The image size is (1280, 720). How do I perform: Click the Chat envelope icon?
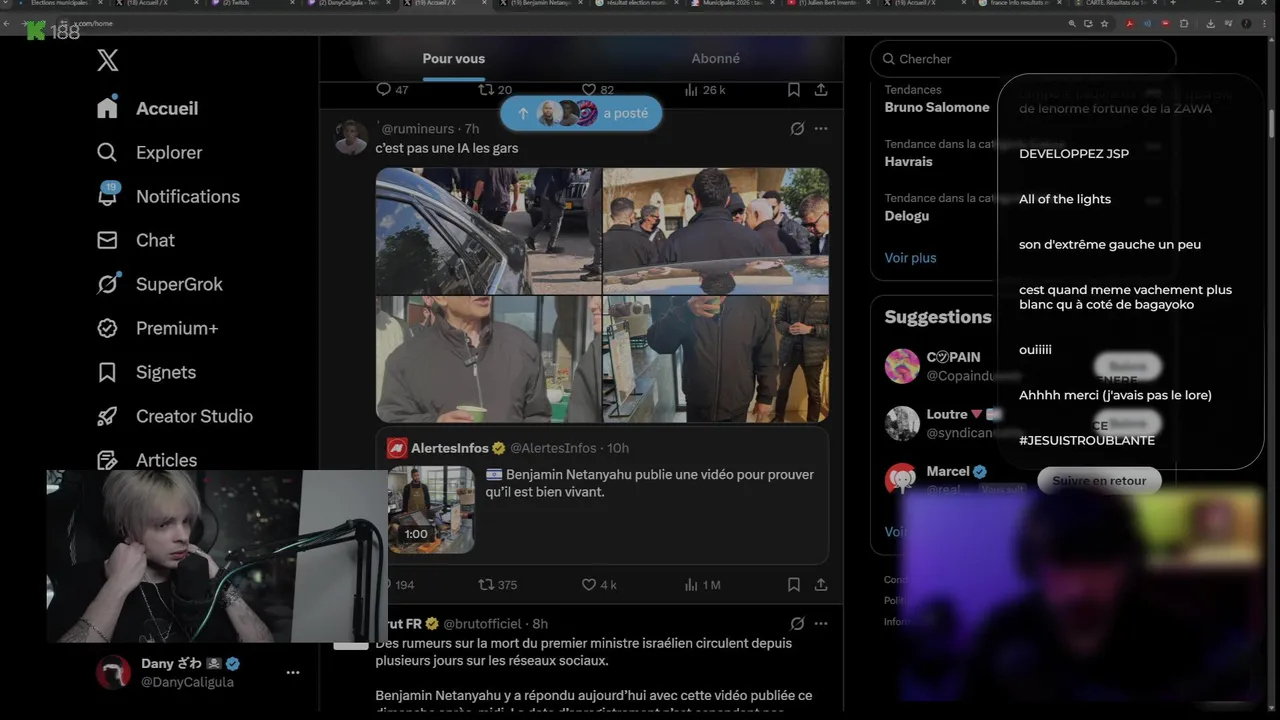coord(107,240)
